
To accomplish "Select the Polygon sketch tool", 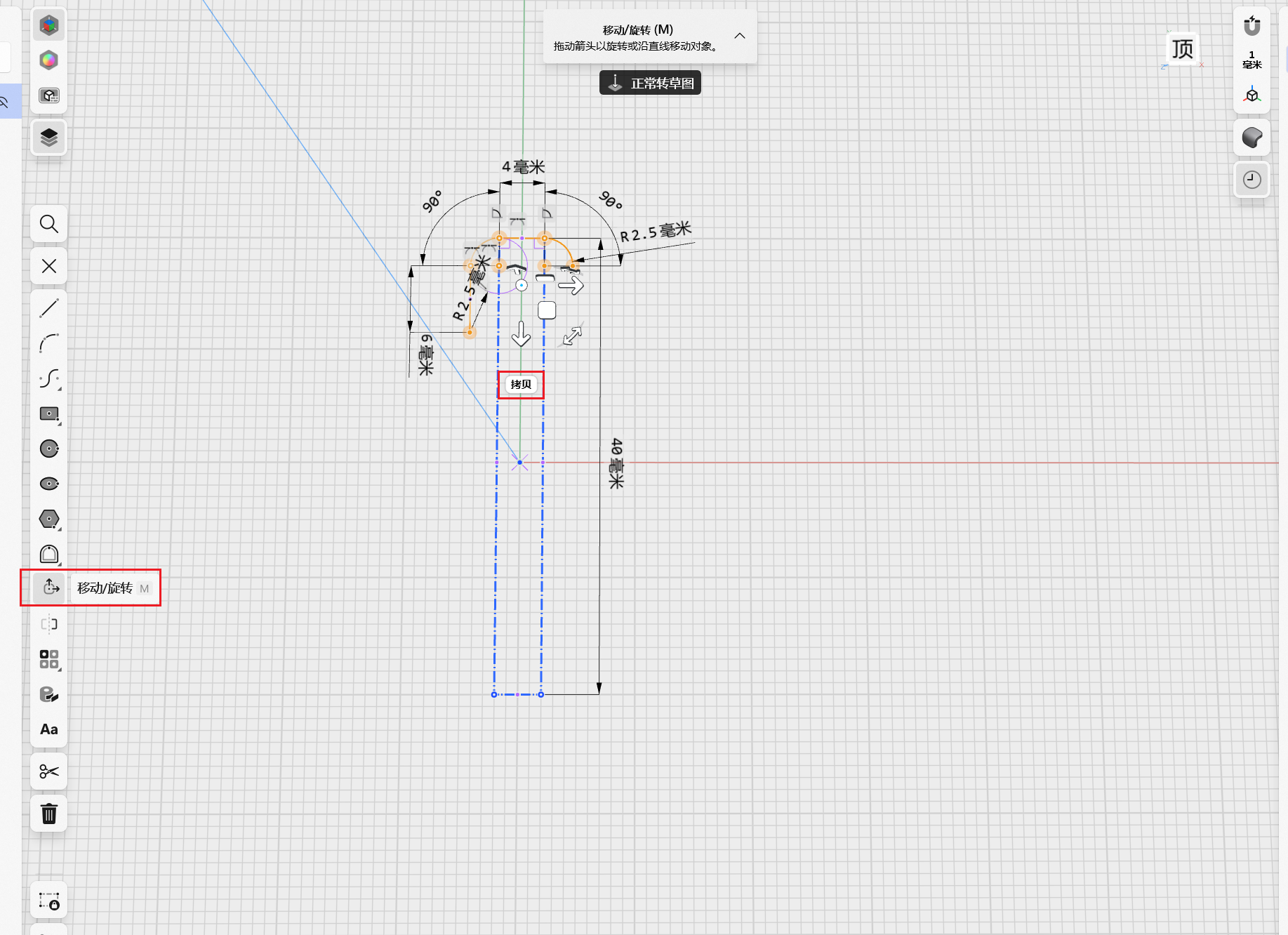I will [x=49, y=519].
